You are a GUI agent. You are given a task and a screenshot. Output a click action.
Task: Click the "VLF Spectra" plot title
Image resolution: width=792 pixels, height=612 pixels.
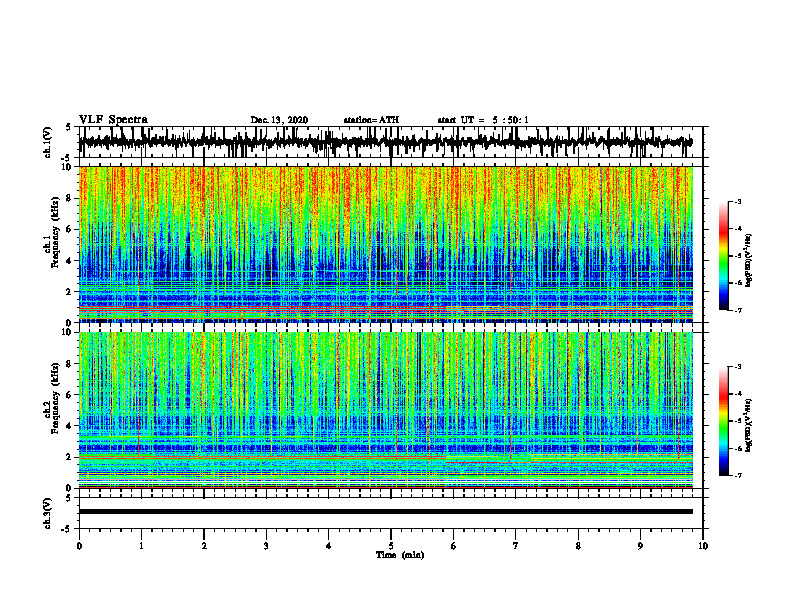tap(113, 120)
